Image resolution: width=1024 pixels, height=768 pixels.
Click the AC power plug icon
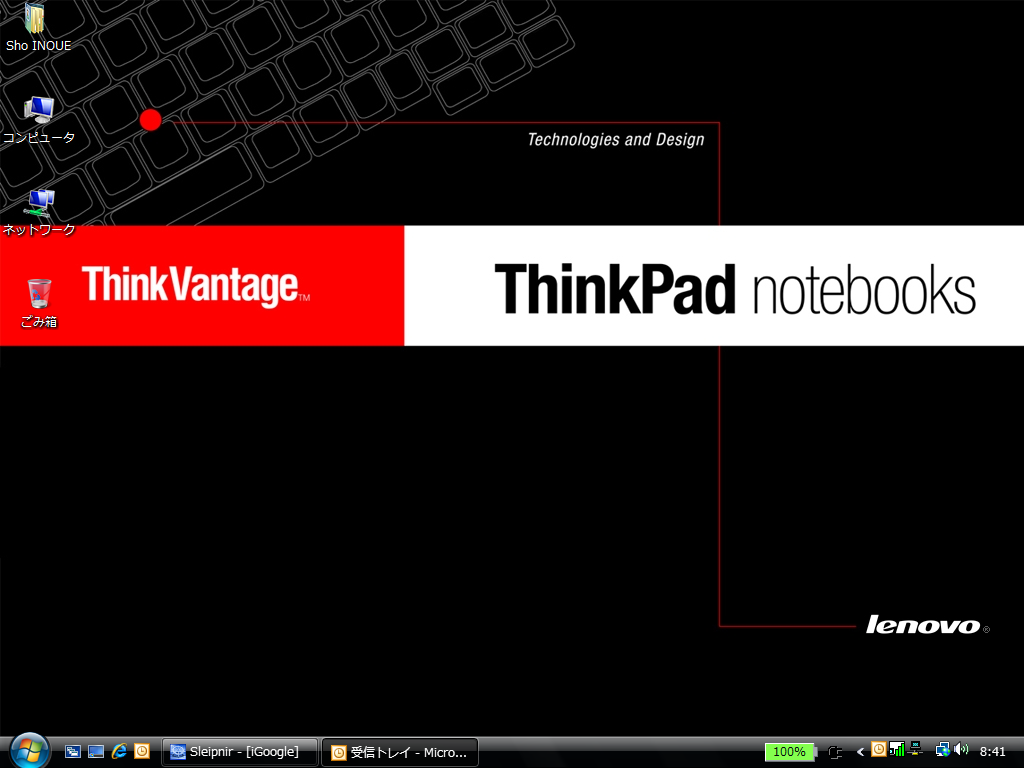[835, 752]
